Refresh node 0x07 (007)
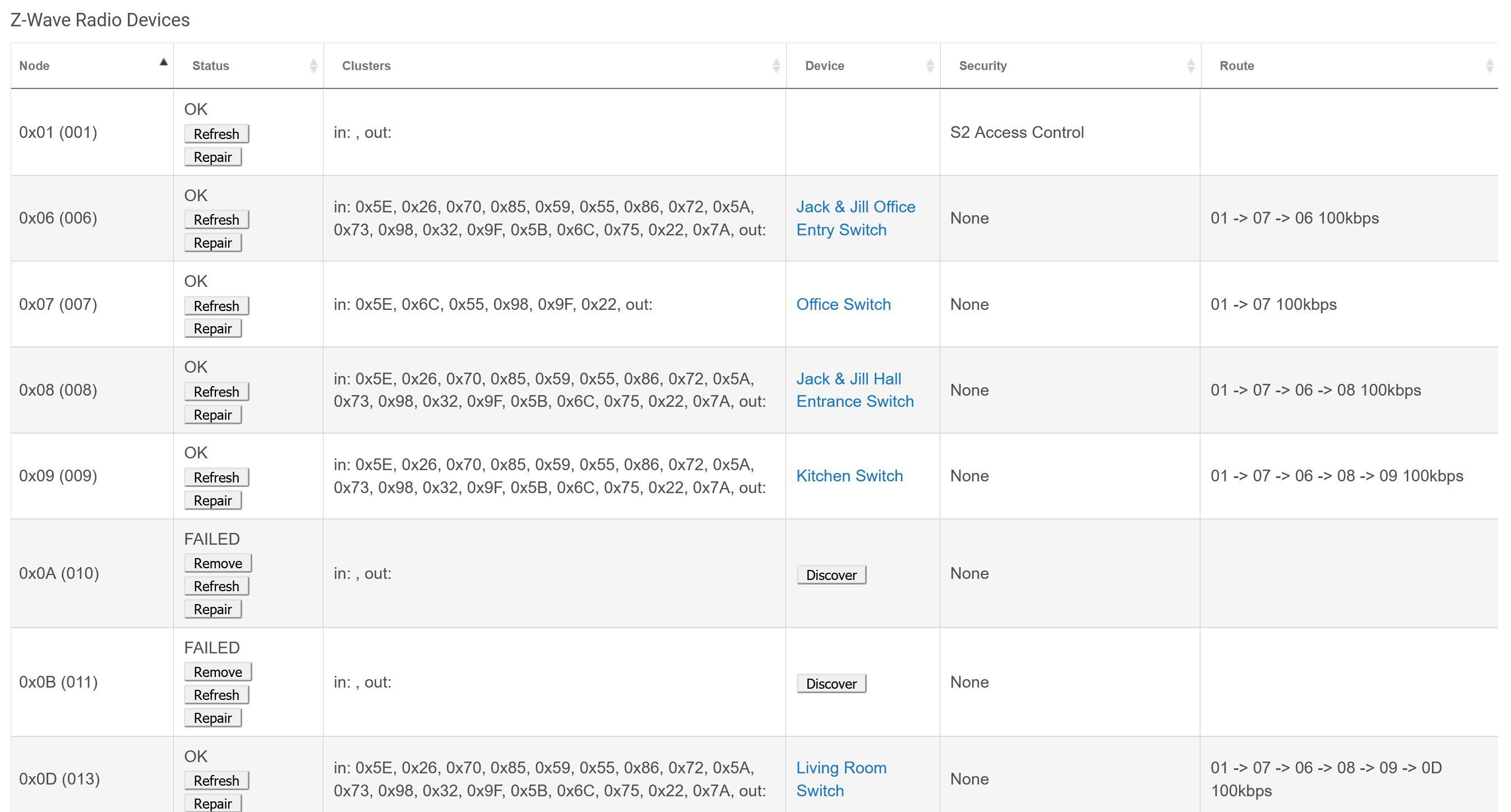The height and width of the screenshot is (812, 1511). click(216, 305)
